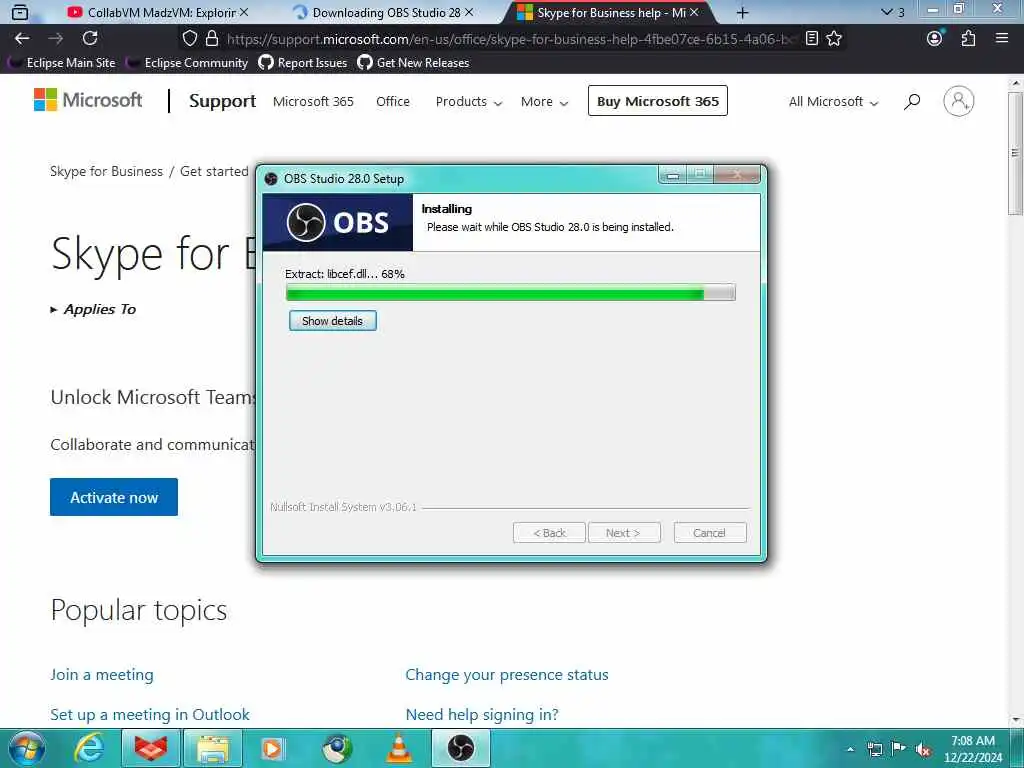Click the address bar URL field
The image size is (1024, 768).
[509, 39]
